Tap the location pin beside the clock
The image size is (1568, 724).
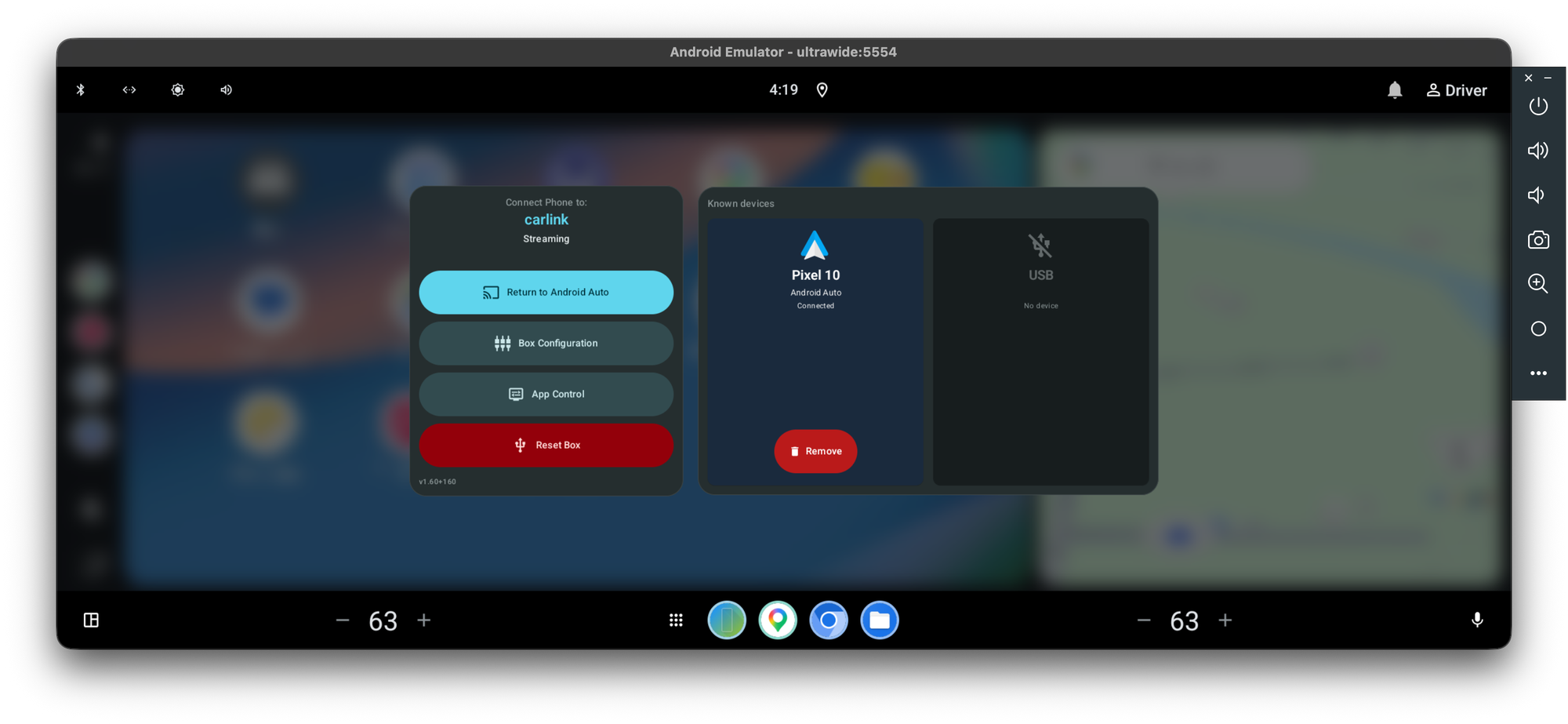(x=822, y=89)
